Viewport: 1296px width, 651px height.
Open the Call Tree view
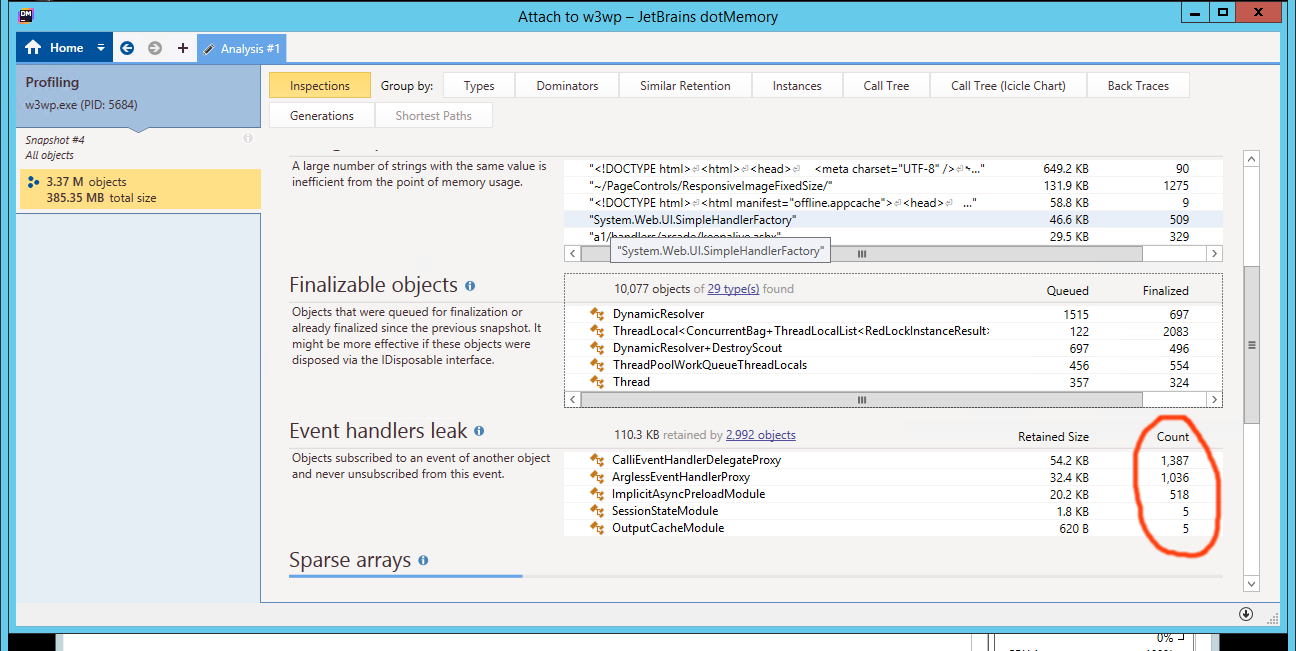[886, 86]
